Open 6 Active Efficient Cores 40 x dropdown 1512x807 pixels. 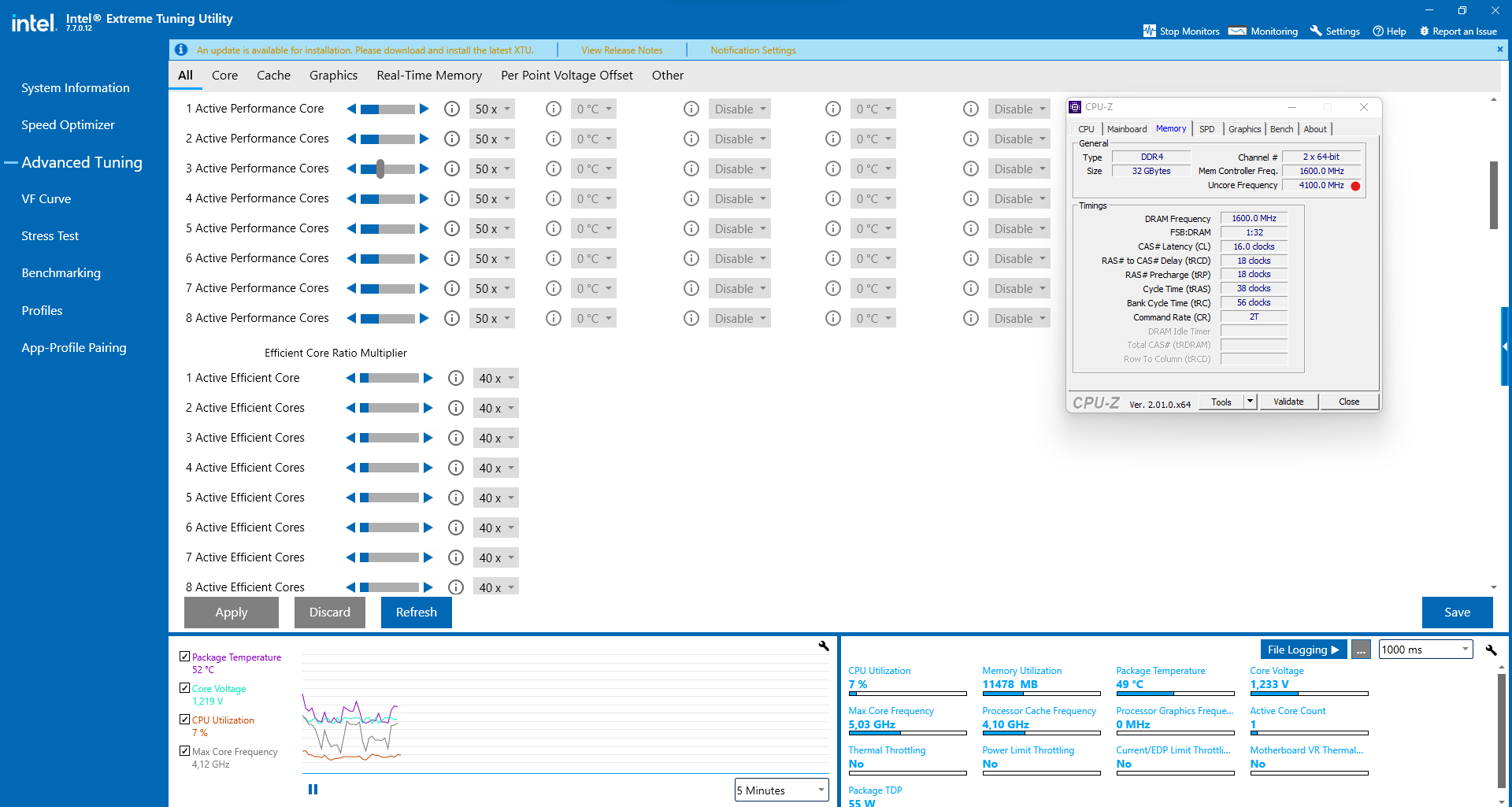coord(496,528)
